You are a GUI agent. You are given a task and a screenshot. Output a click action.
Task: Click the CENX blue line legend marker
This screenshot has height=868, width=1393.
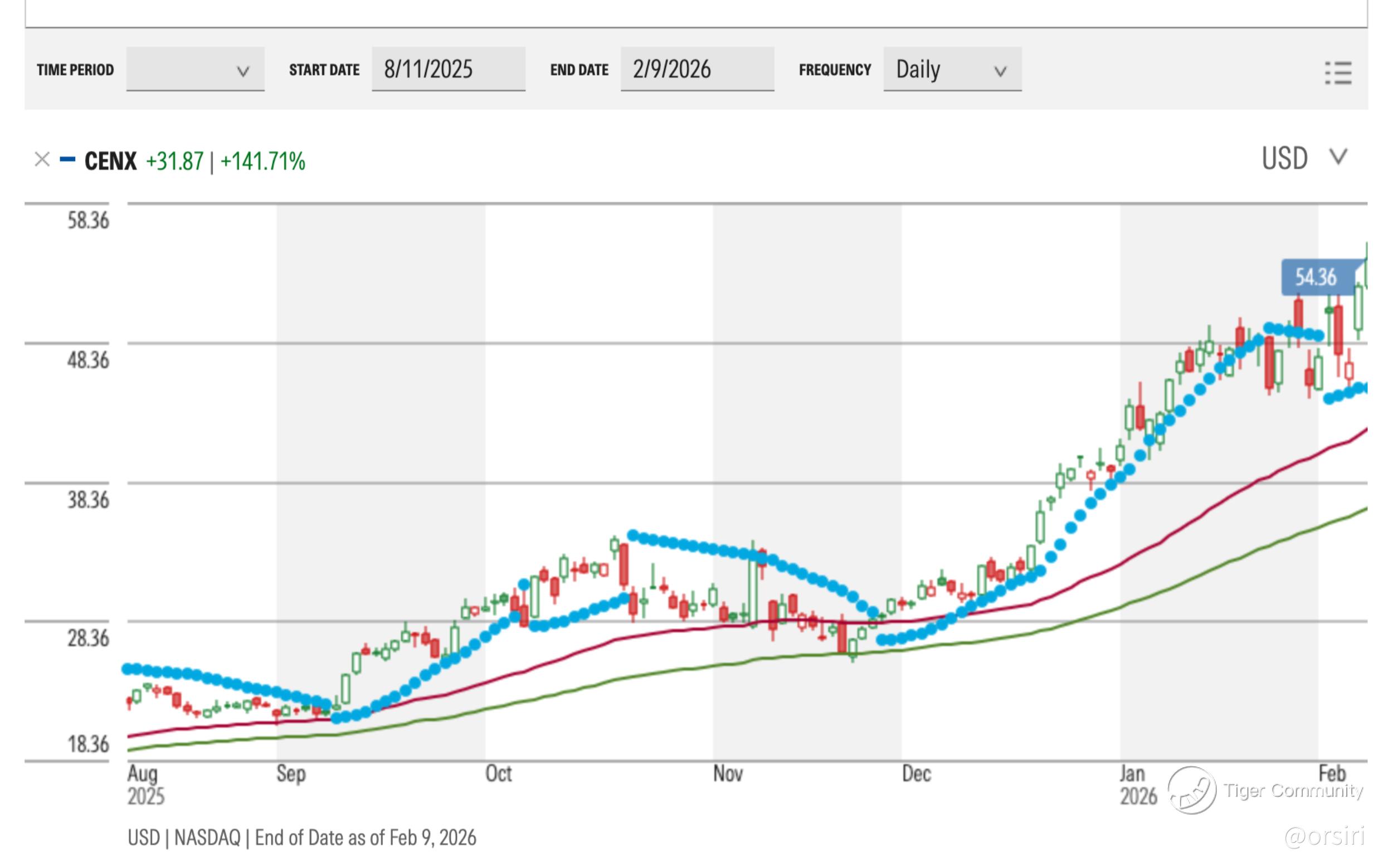click(x=67, y=159)
